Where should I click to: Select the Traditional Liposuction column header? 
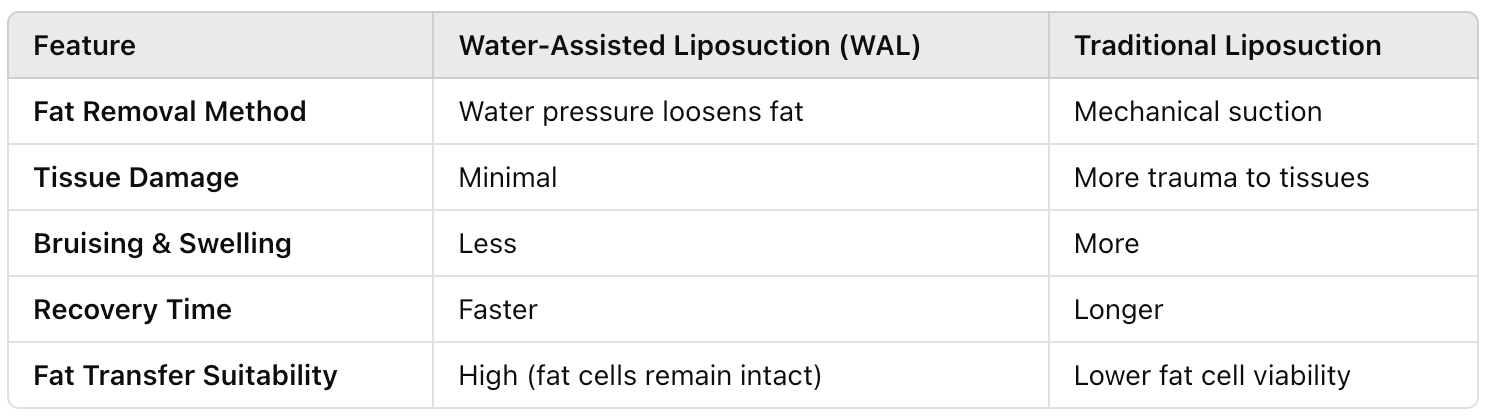1228,46
